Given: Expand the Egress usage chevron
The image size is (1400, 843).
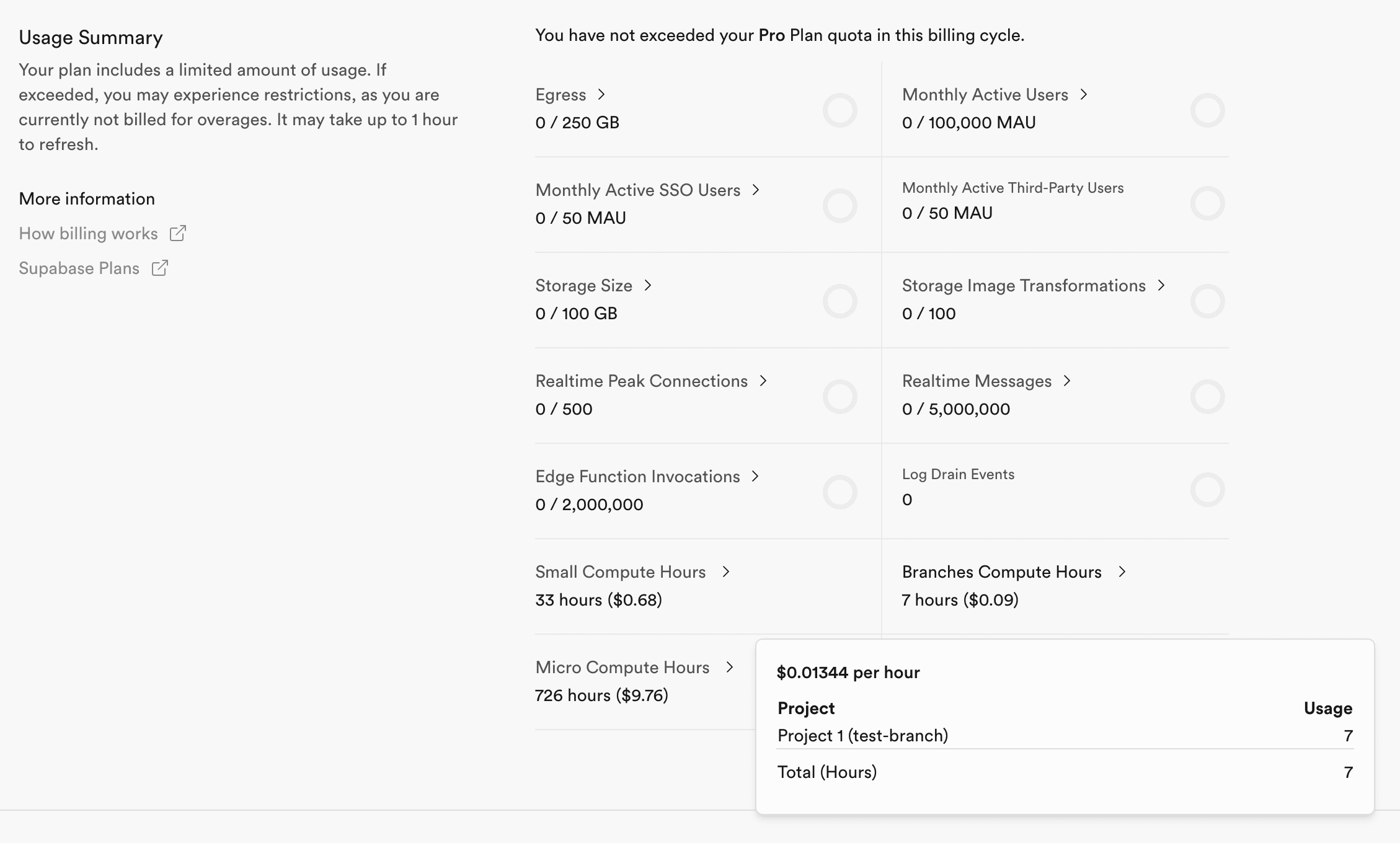Looking at the screenshot, I should (601, 94).
